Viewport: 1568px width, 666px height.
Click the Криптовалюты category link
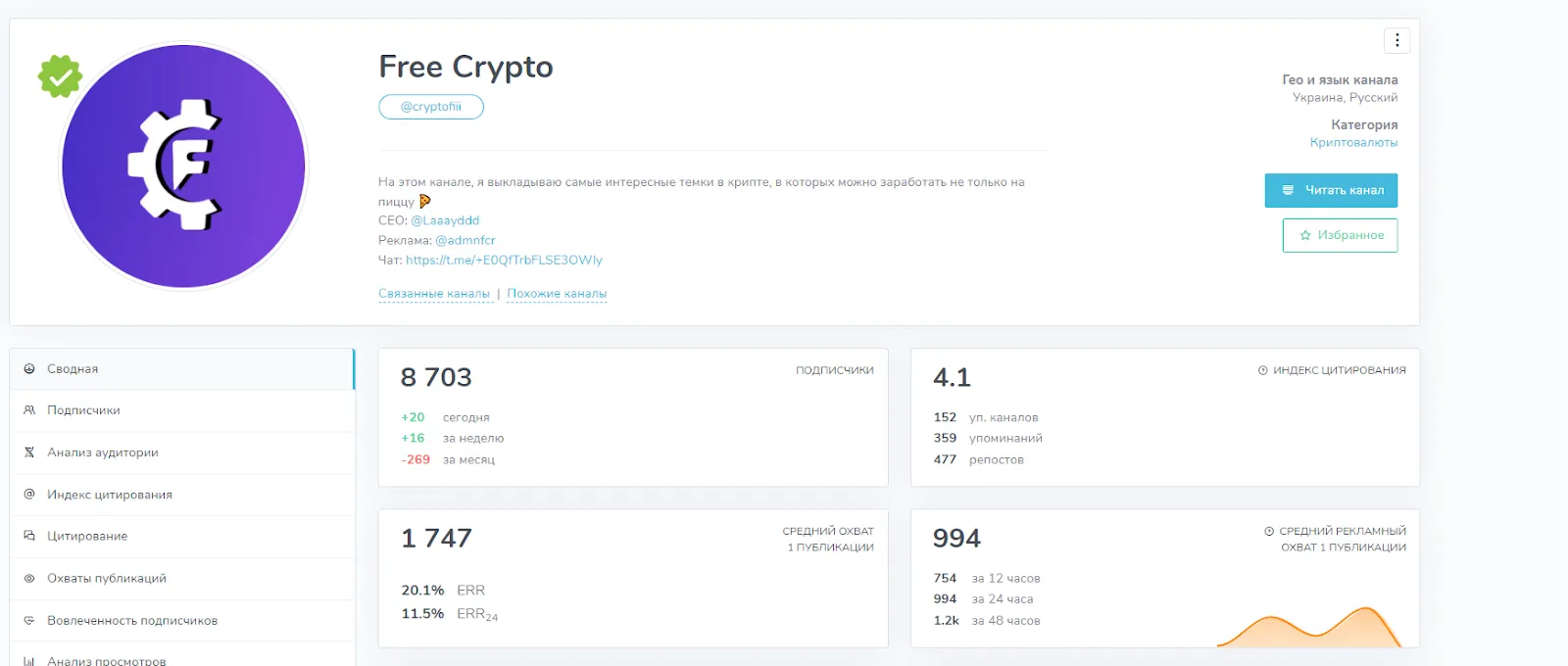1353,142
